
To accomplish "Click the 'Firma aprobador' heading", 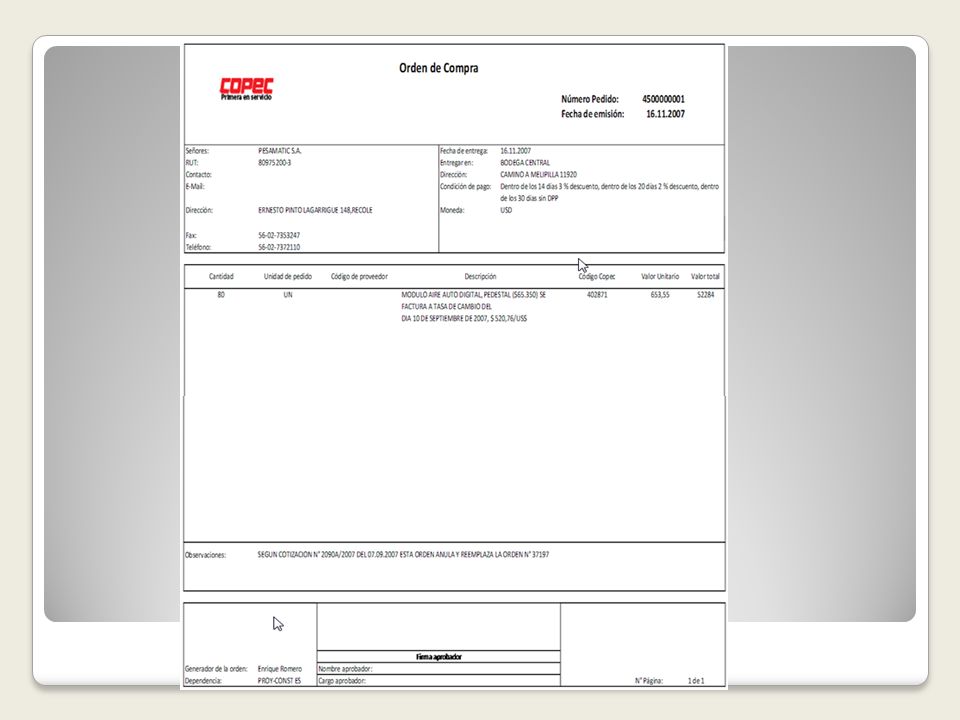I will (x=438, y=656).
